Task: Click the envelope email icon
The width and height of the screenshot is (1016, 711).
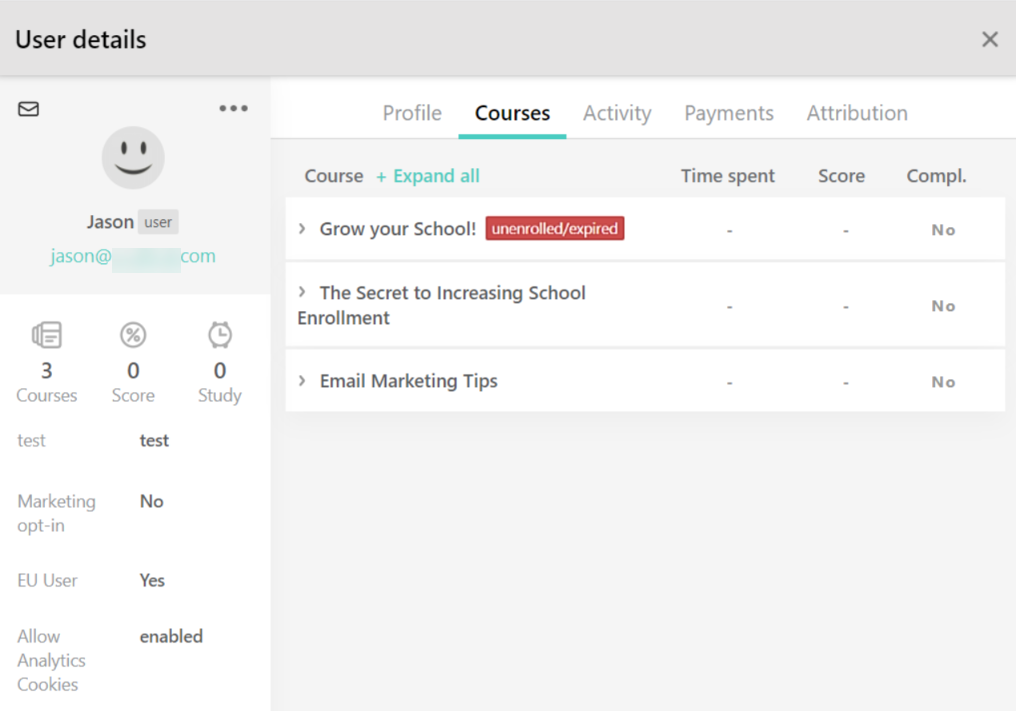Action: coord(28,109)
